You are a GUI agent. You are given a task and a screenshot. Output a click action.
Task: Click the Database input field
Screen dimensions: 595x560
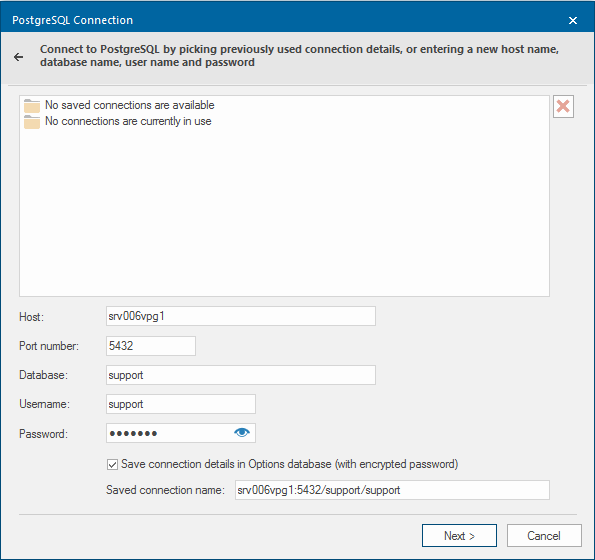coord(241,375)
